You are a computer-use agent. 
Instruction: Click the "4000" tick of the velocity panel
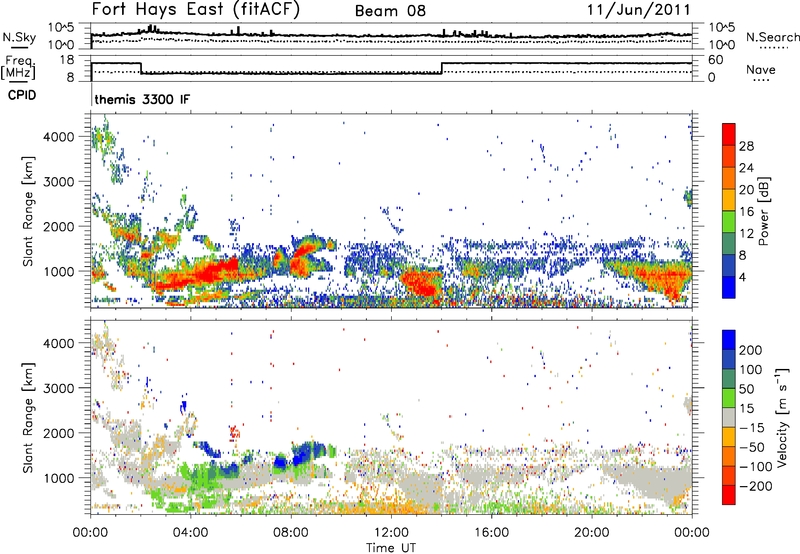pos(59,343)
